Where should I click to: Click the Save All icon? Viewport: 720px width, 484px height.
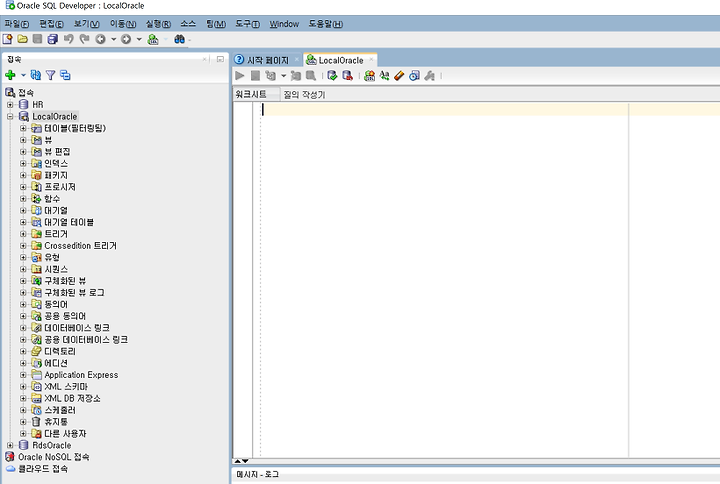click(x=53, y=39)
